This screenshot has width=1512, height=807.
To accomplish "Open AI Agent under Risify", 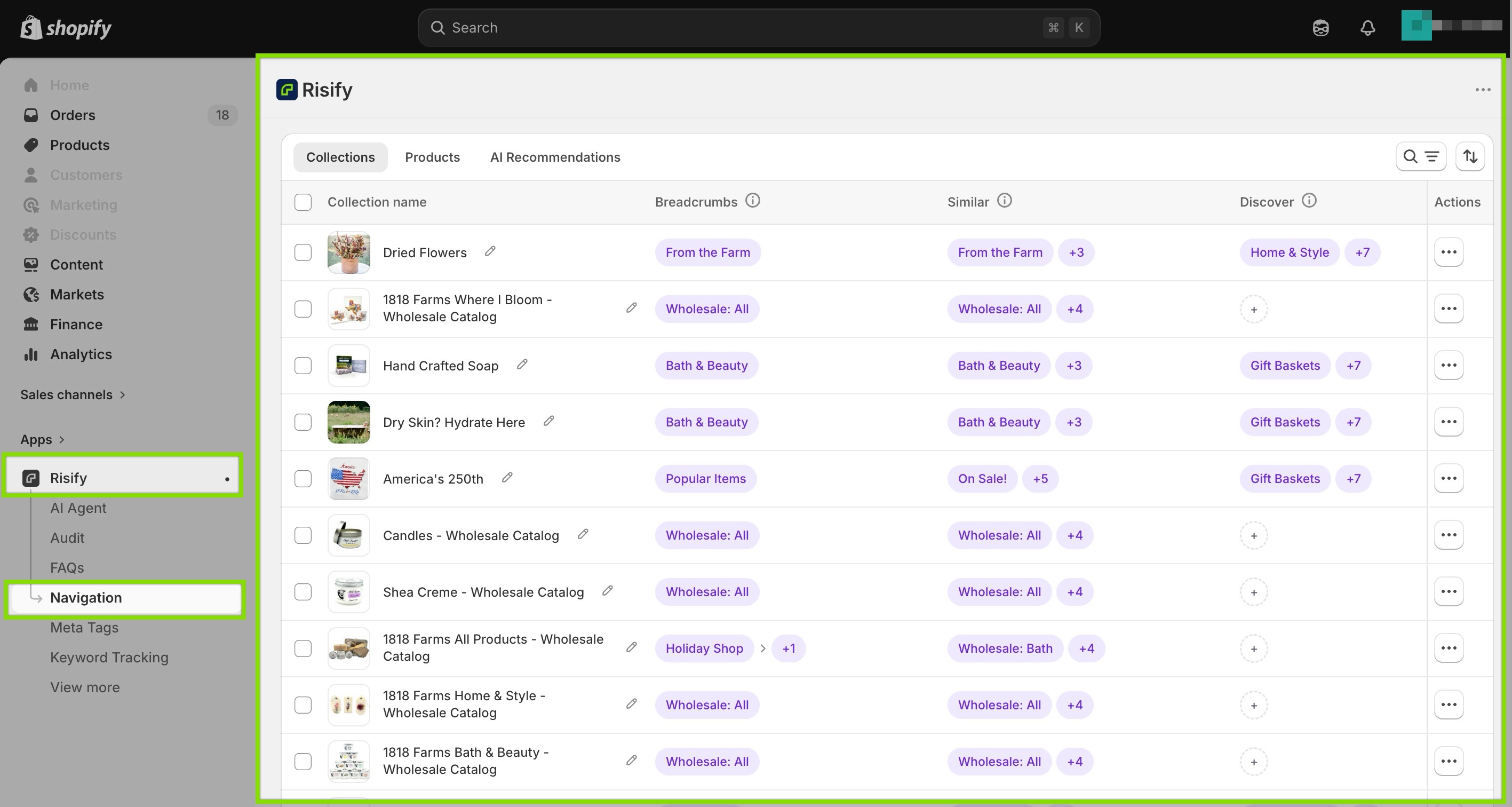I will point(78,508).
